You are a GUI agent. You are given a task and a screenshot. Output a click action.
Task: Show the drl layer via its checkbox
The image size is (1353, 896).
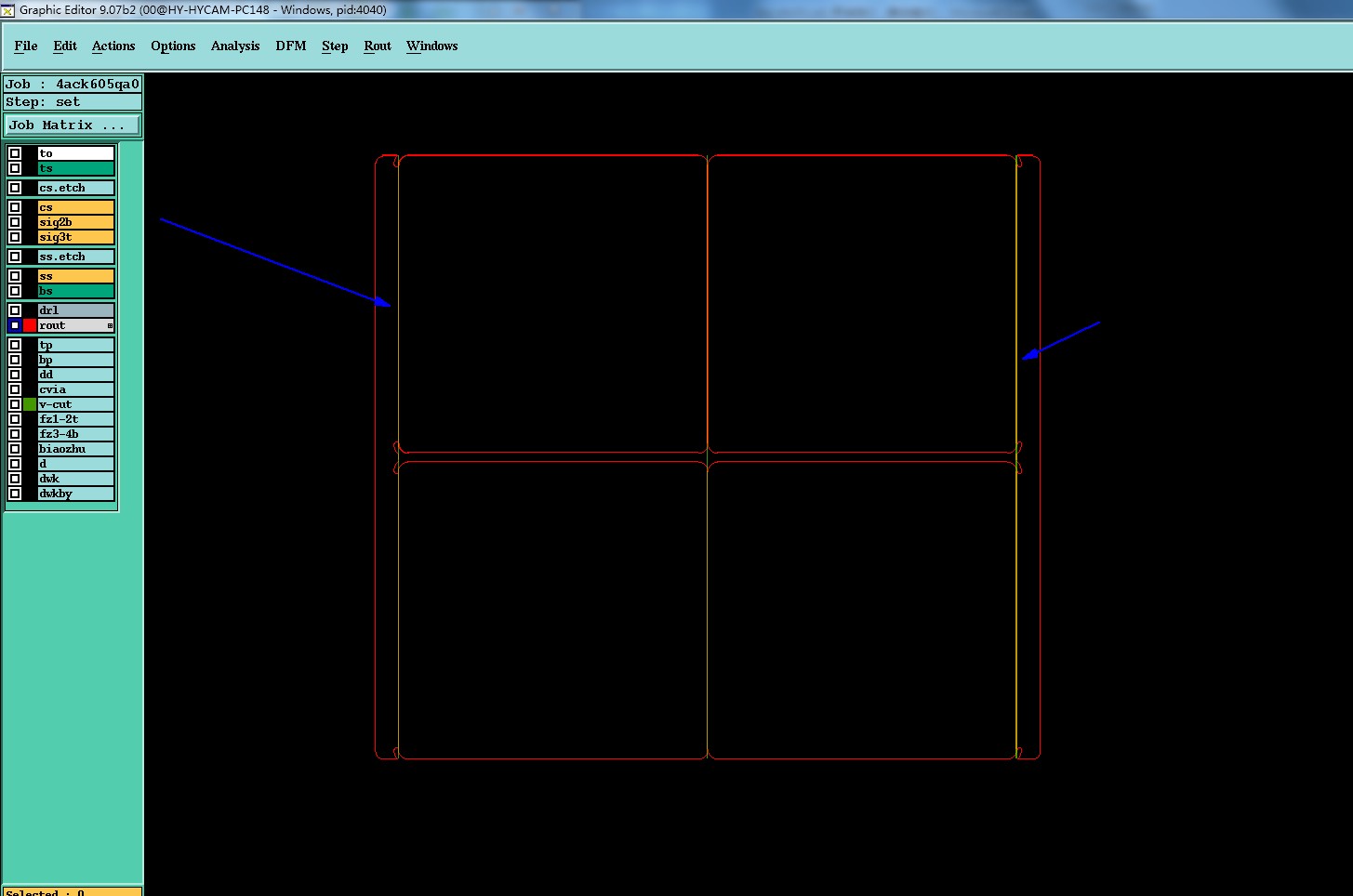pos(15,310)
